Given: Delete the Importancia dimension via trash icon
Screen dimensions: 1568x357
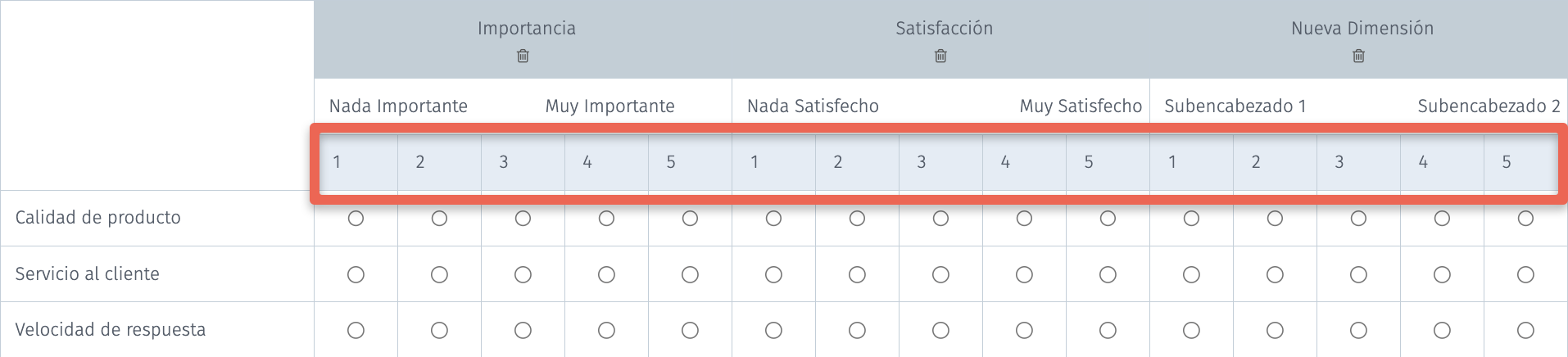Looking at the screenshot, I should pyautogui.click(x=523, y=56).
